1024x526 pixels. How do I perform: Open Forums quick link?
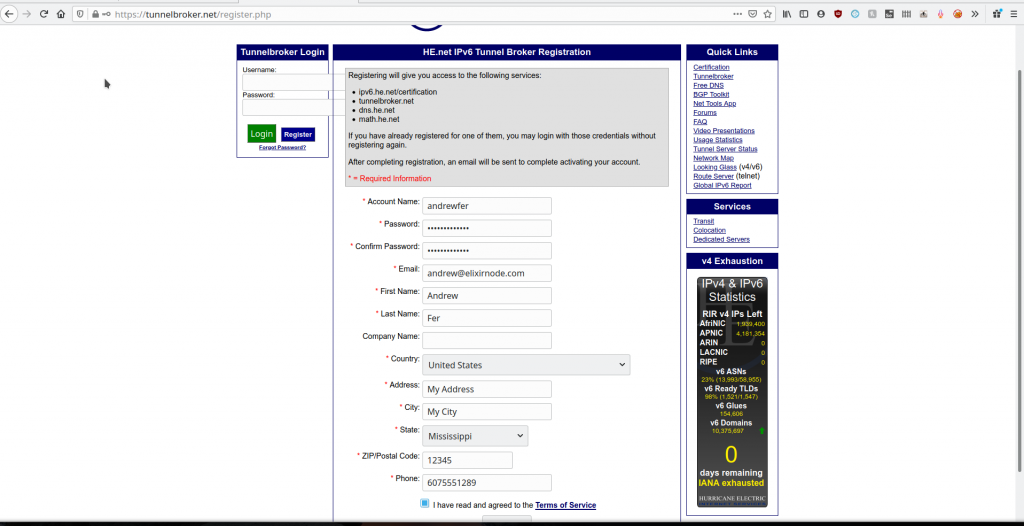pyautogui.click(x=705, y=113)
